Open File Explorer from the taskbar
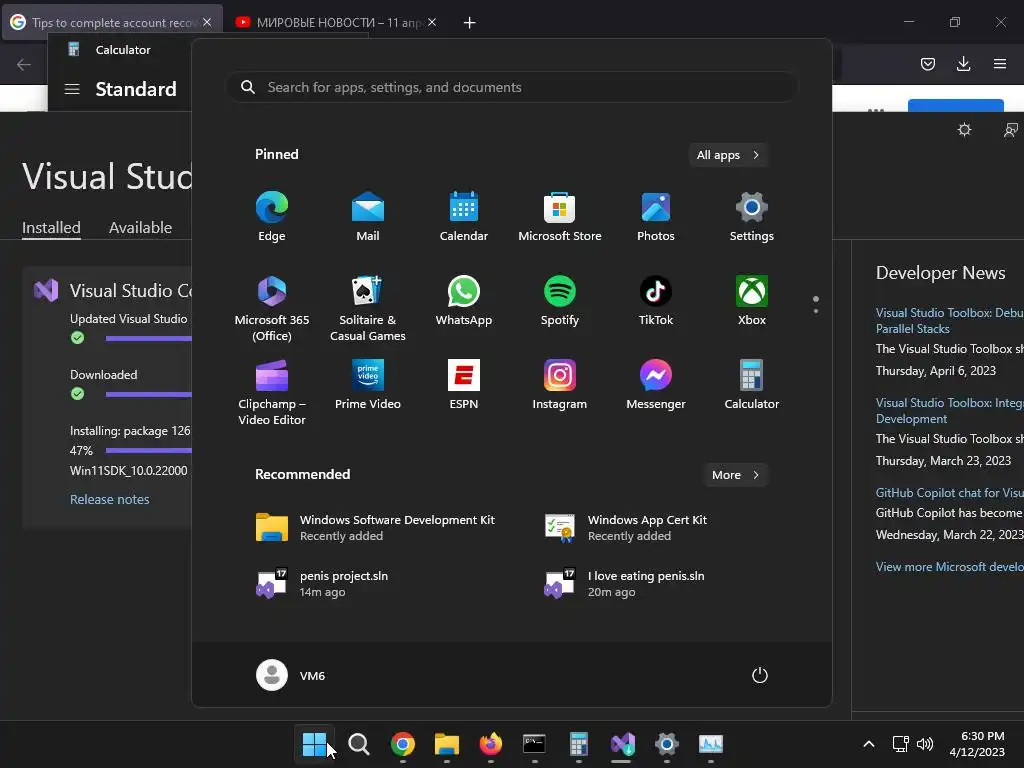The image size is (1024, 768). click(x=447, y=744)
